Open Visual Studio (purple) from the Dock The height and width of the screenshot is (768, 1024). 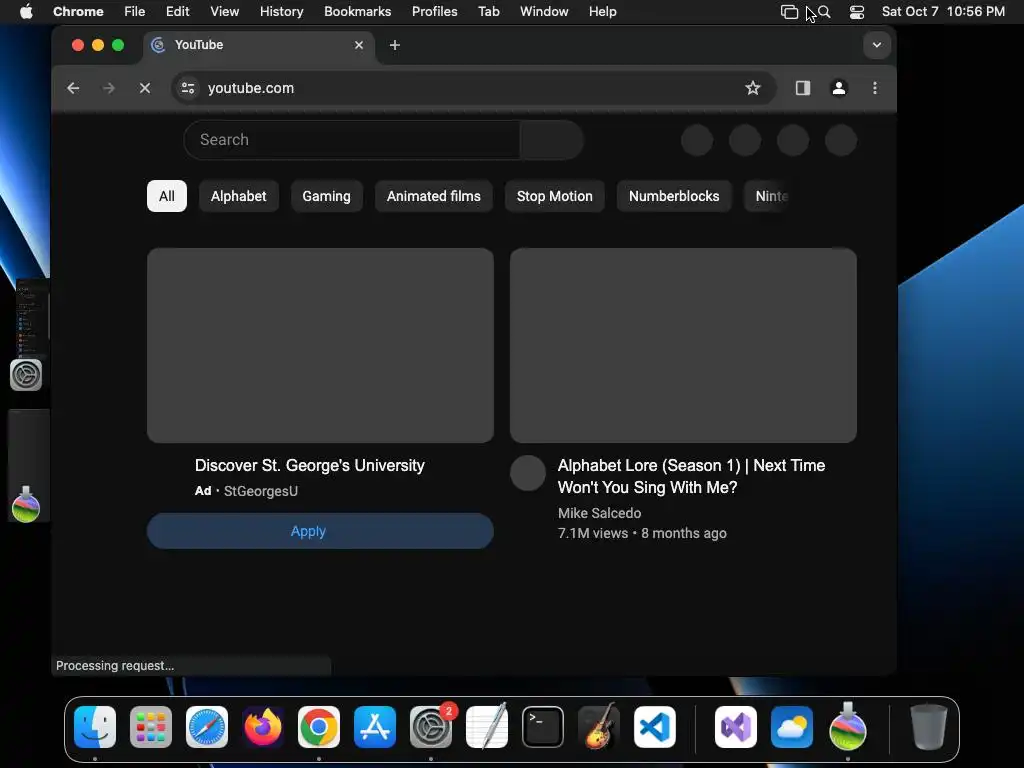(736, 727)
